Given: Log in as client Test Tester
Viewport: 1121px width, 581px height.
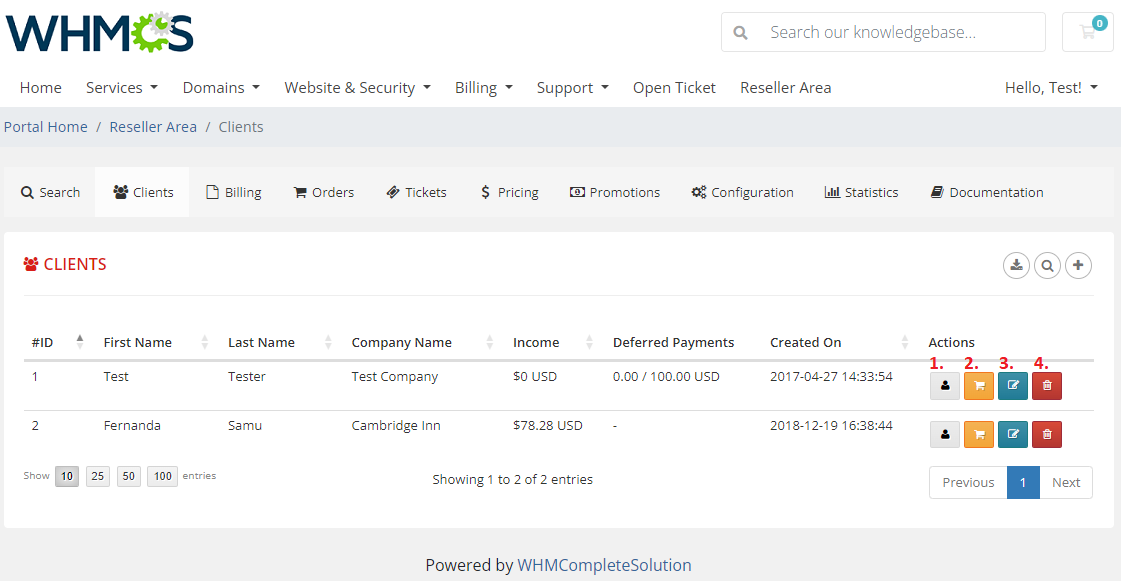Looking at the screenshot, I should tap(944, 386).
